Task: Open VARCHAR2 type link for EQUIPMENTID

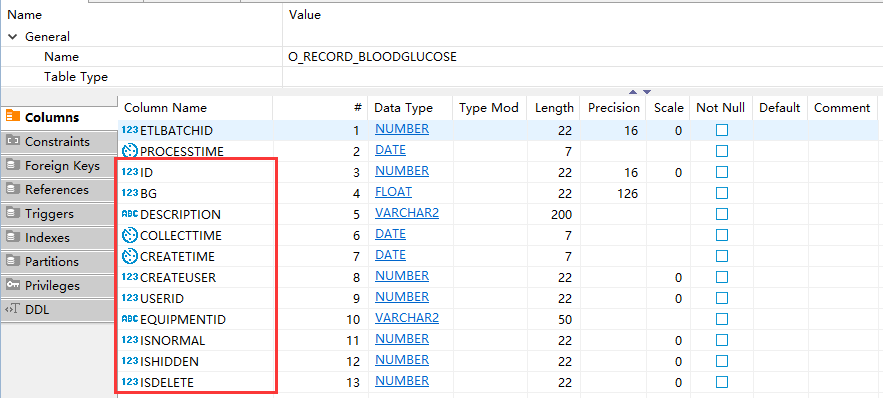Action: click(x=407, y=318)
